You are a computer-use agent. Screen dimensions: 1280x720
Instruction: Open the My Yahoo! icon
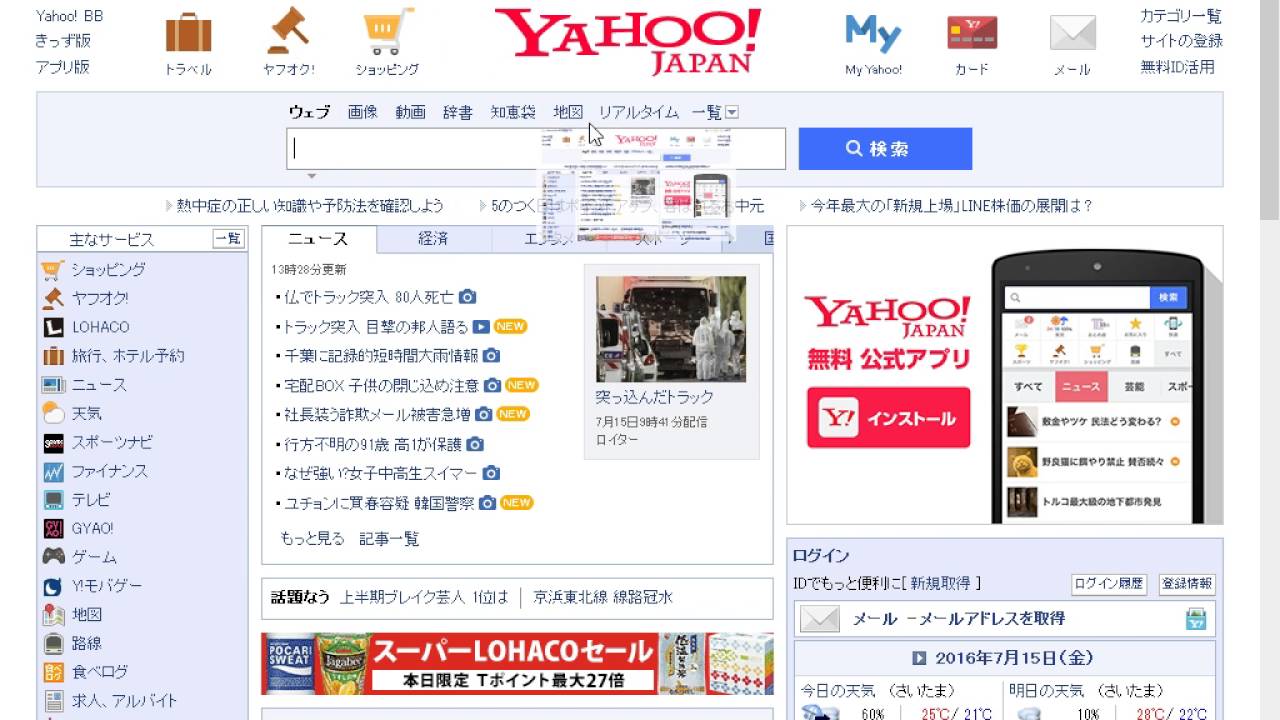pos(873,33)
